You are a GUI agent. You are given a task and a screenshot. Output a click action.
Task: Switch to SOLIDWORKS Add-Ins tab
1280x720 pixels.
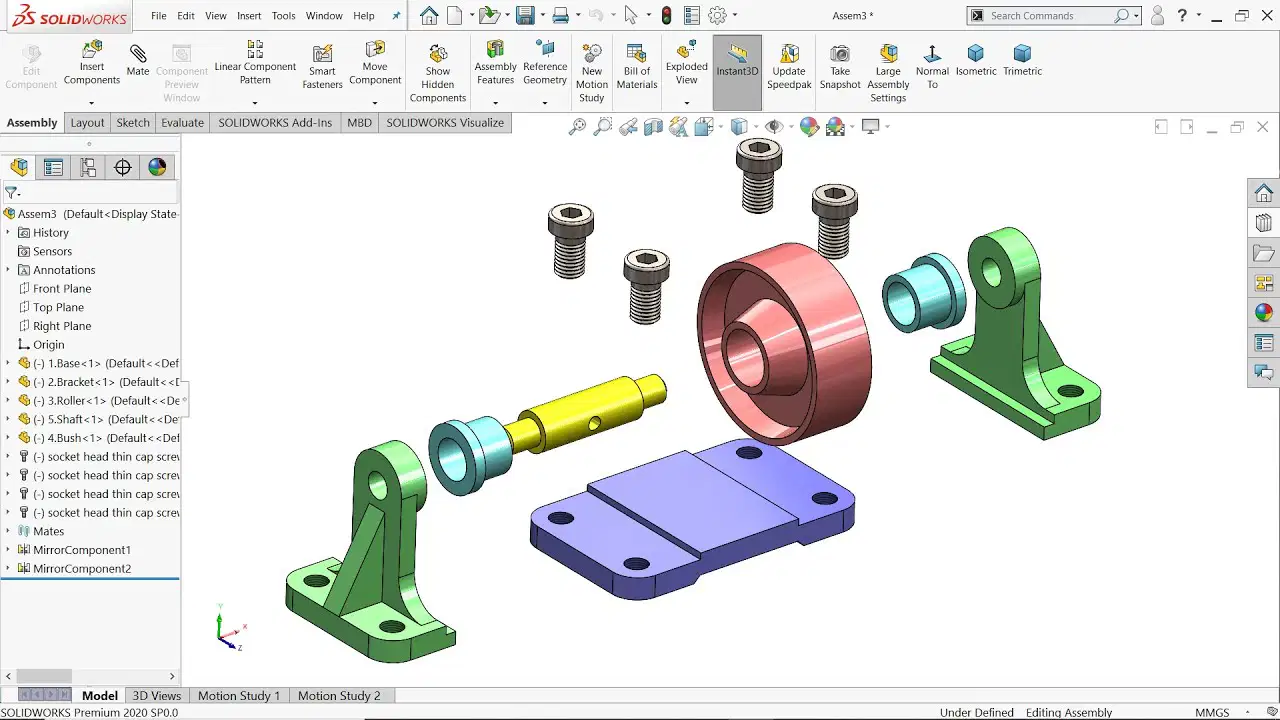(x=275, y=123)
